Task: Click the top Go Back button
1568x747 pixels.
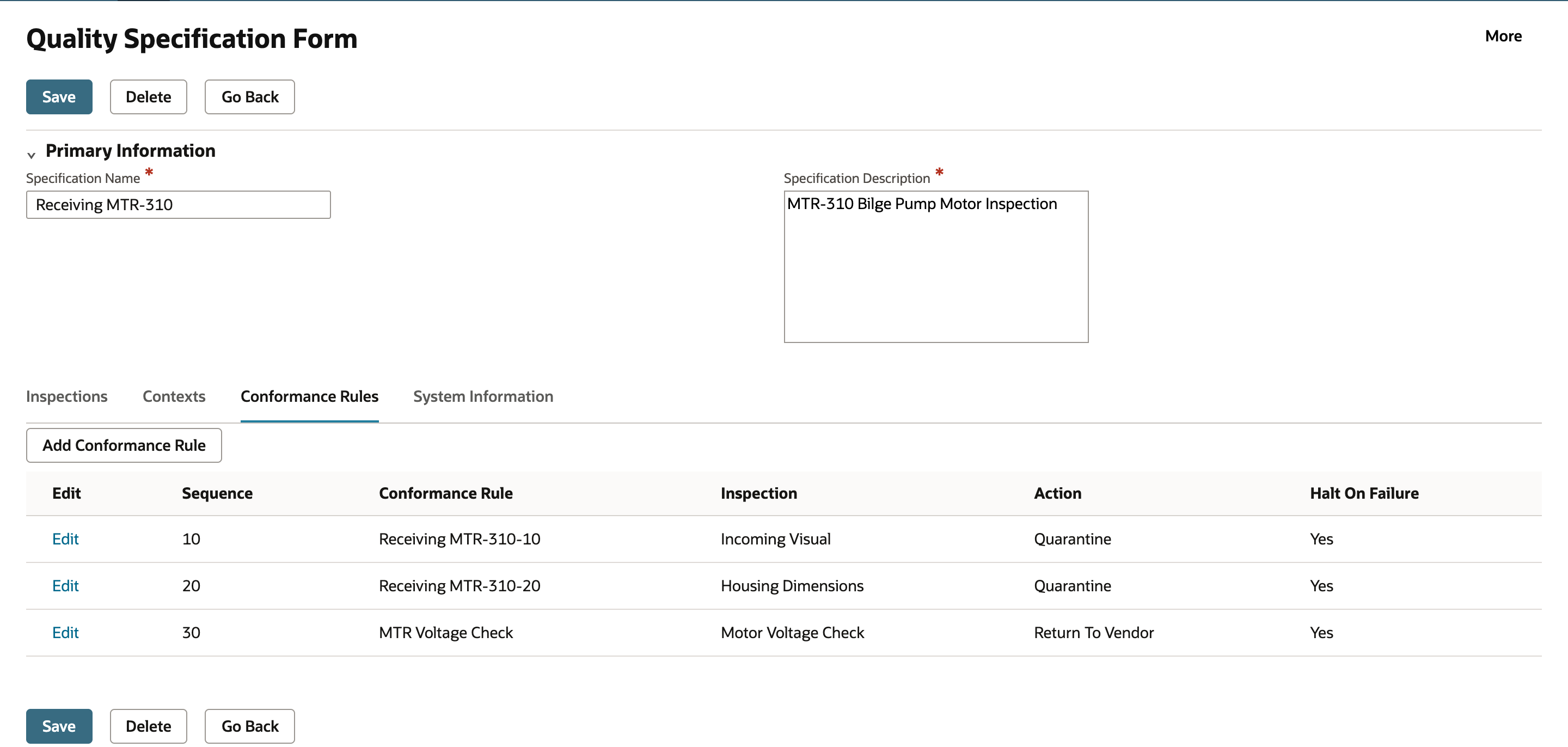Action: pyautogui.click(x=249, y=97)
